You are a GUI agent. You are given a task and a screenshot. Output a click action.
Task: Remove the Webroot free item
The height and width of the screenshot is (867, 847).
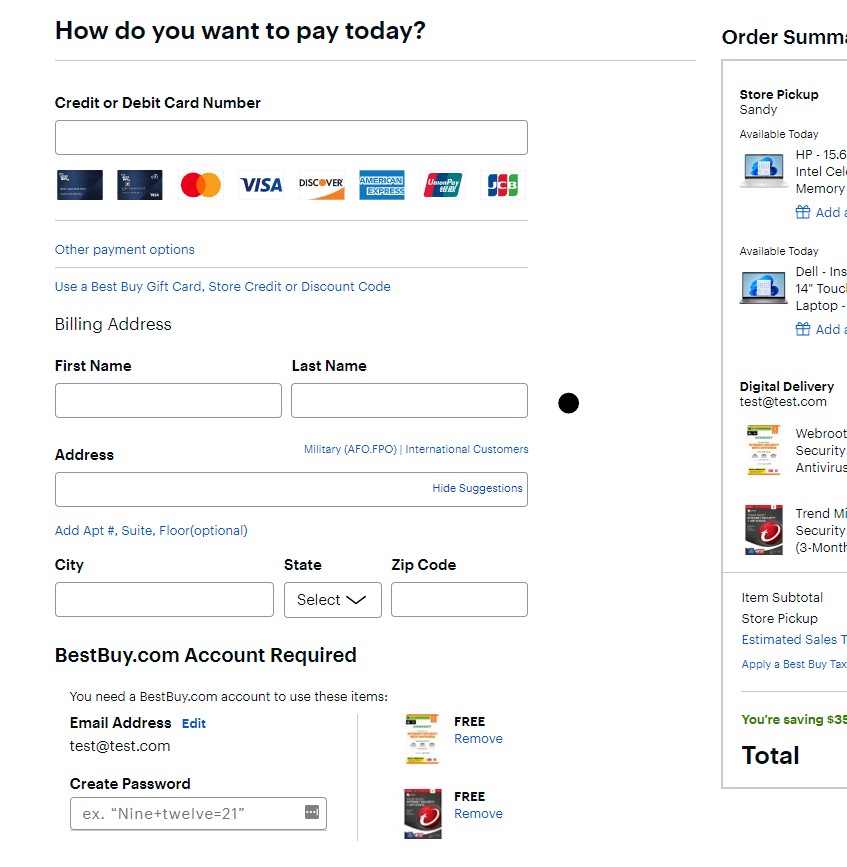[x=478, y=739]
